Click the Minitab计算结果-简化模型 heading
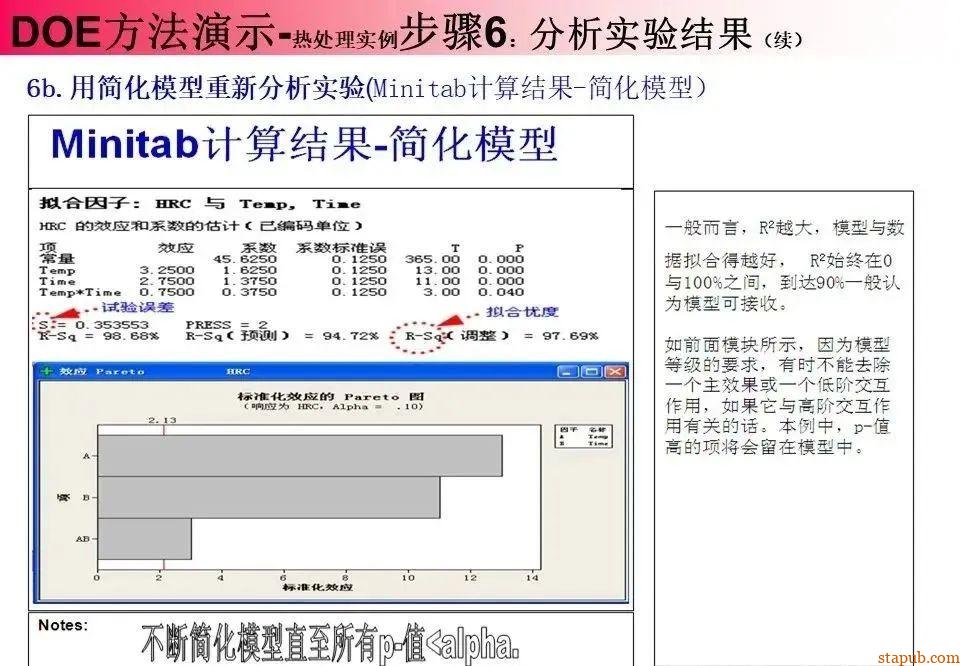Viewport: 960px width, 666px height. pos(304,144)
